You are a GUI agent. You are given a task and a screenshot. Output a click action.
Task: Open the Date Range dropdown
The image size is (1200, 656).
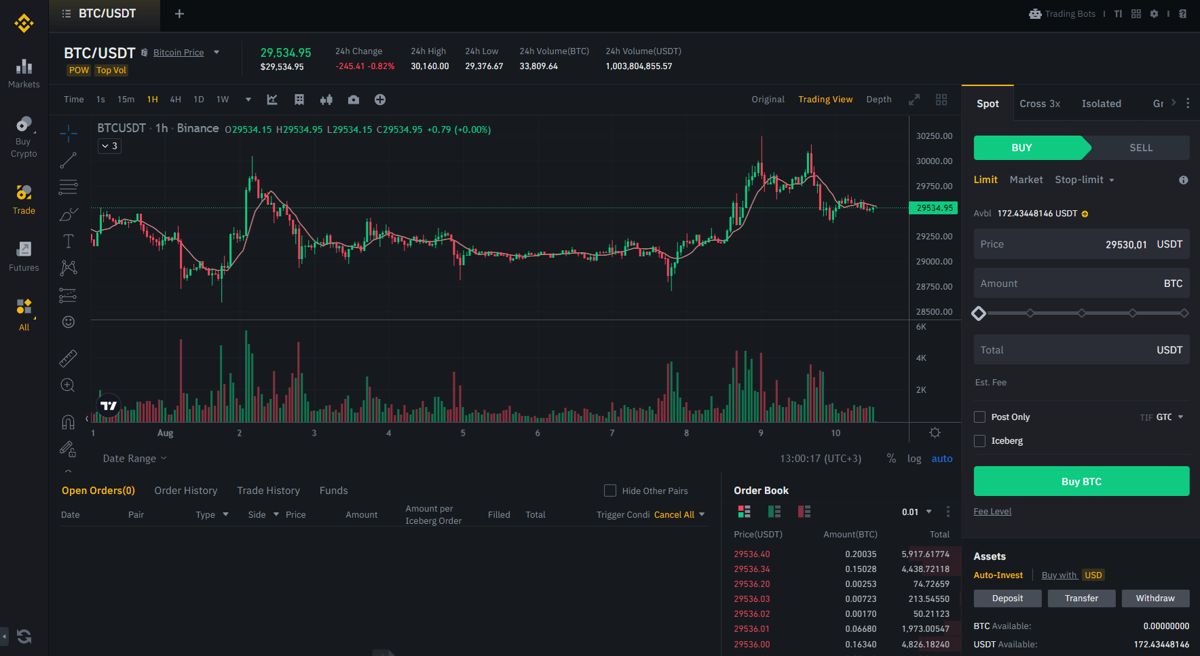135,458
